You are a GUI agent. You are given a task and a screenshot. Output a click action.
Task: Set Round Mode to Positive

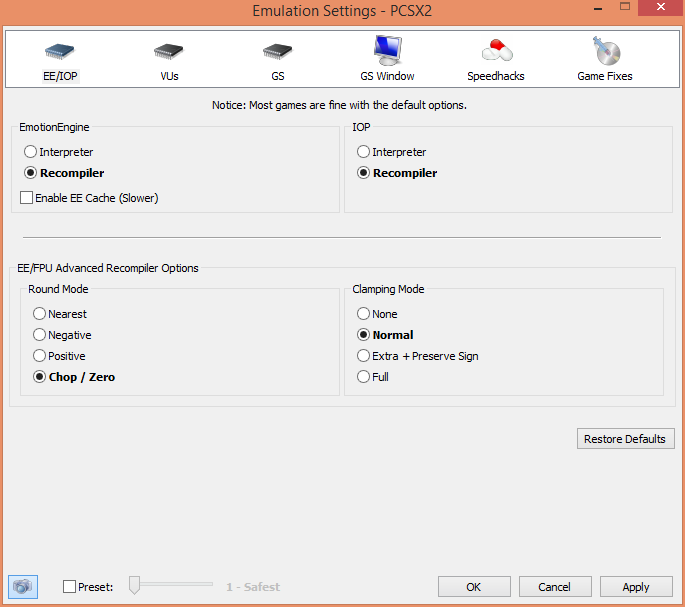pyautogui.click(x=59, y=356)
